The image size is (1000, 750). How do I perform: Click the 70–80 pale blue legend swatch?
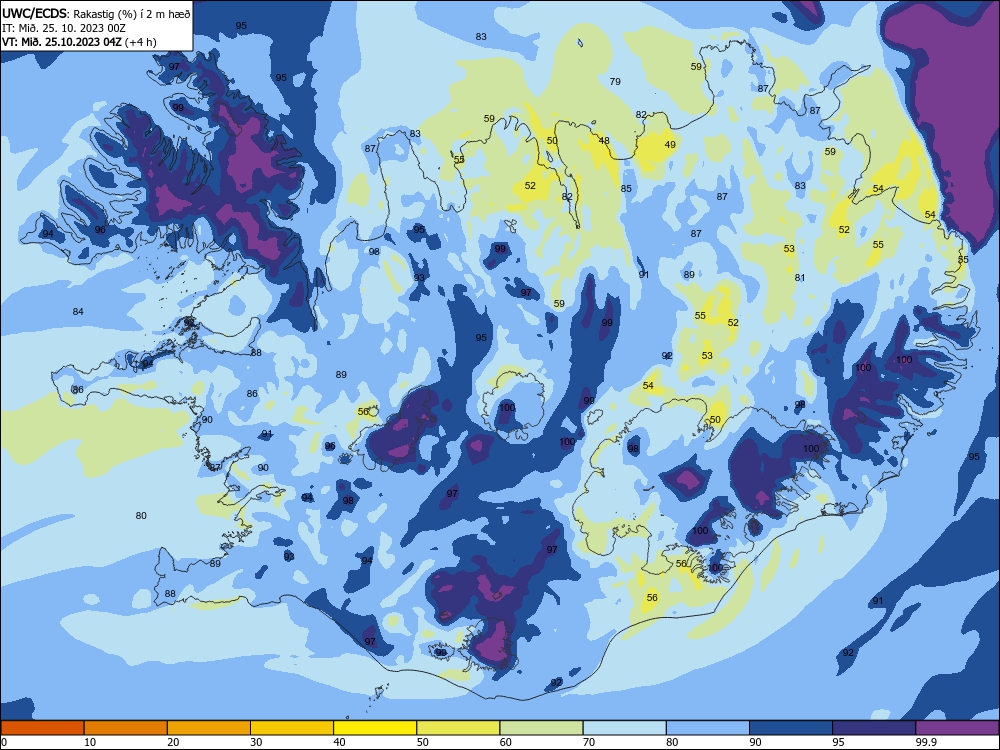(624, 728)
